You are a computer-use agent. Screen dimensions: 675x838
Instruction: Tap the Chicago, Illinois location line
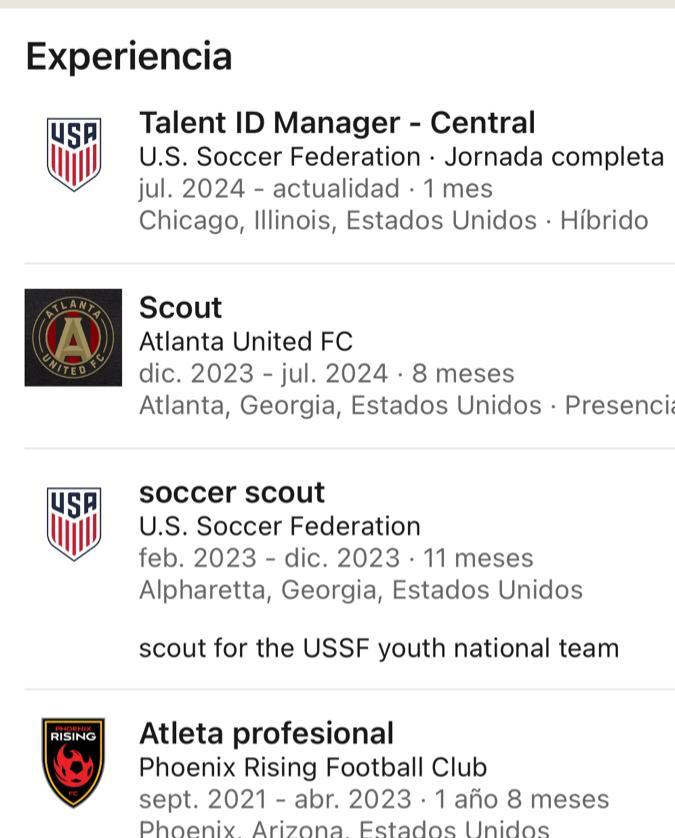click(393, 220)
